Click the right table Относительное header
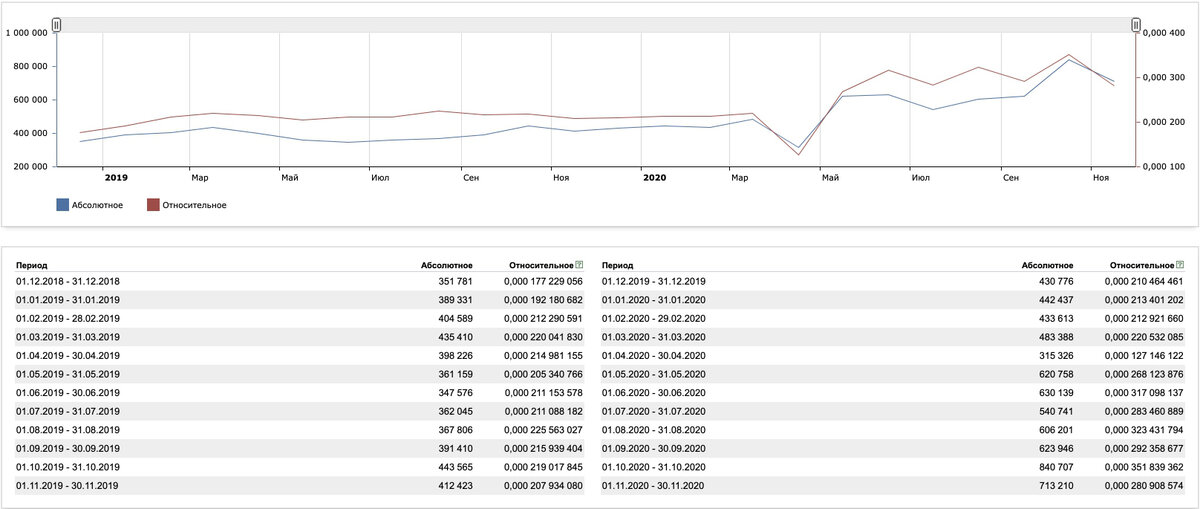 1142,265
